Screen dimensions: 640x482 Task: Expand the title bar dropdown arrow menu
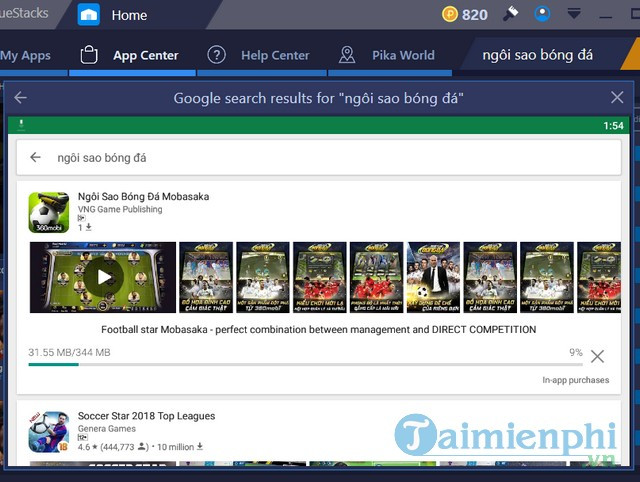tap(574, 15)
